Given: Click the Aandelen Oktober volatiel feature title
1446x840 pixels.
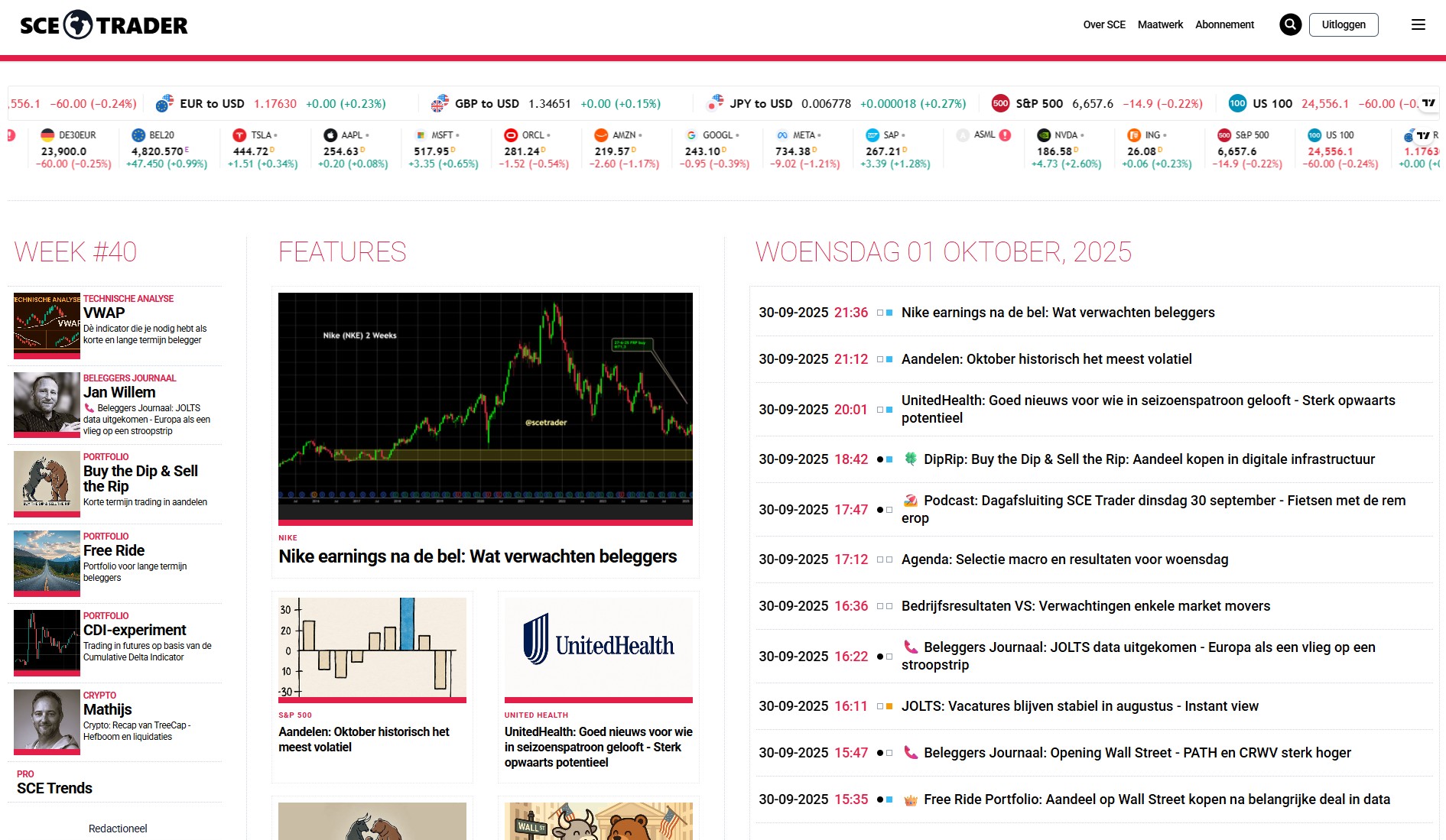Looking at the screenshot, I should pyautogui.click(x=364, y=739).
